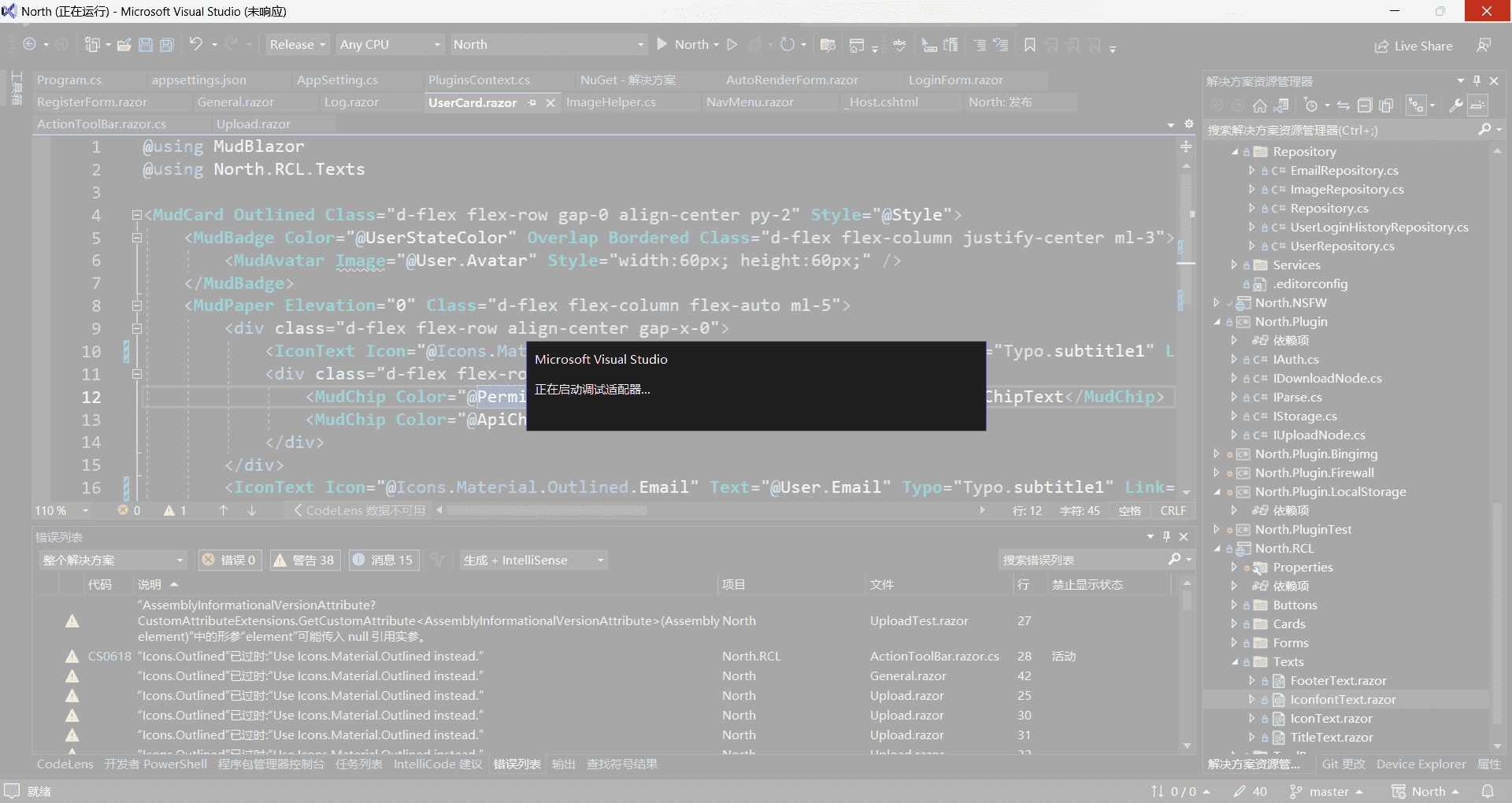Collapse the Texts folder node
The image size is (1512, 803).
1235,662
